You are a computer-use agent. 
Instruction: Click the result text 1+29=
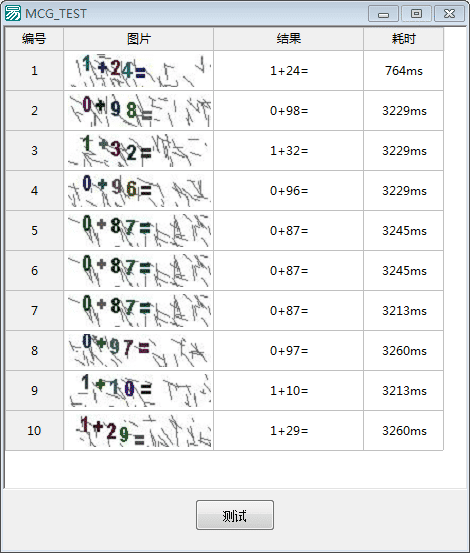click(289, 431)
